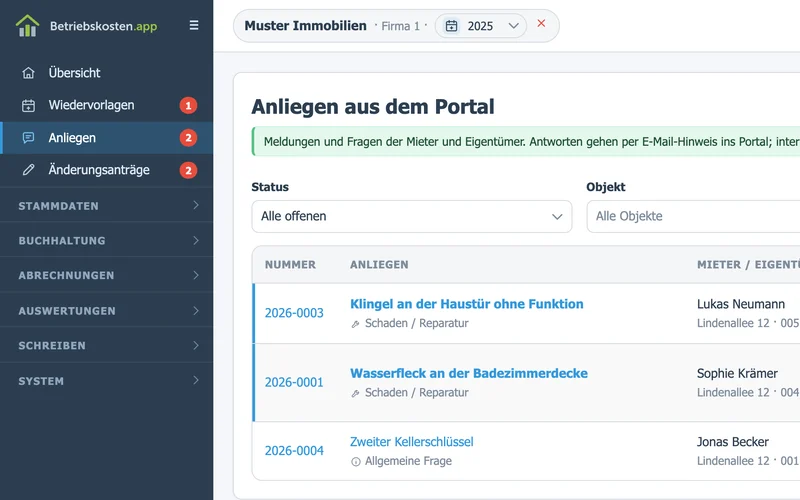Image resolution: width=800 pixels, height=500 pixels.
Task: Expand the STAMMDATEN section
Action: pos(107,206)
